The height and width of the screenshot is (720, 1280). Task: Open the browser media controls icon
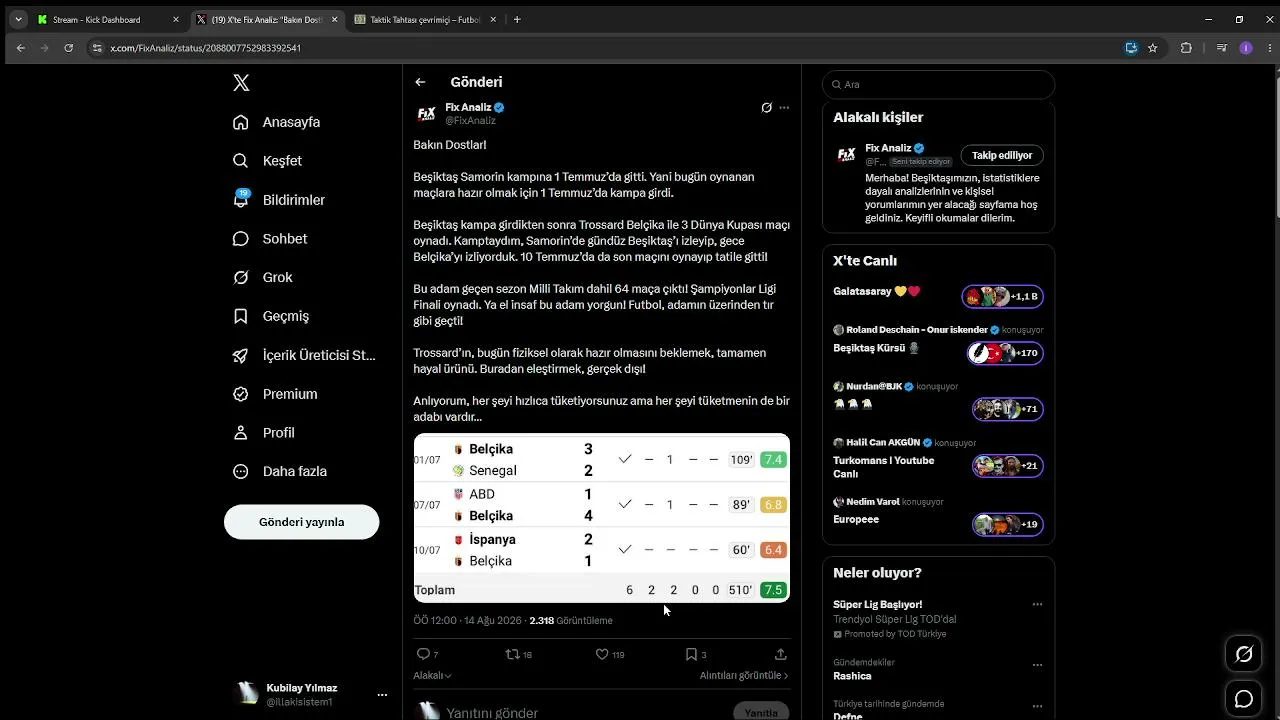click(1222, 48)
